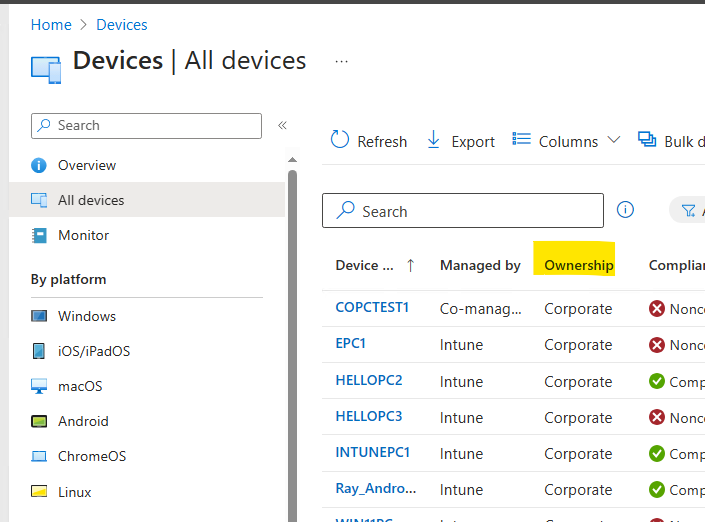Click the Bulk actions stacked windows icon
Screen dimensions: 705x522
[x=647, y=139]
